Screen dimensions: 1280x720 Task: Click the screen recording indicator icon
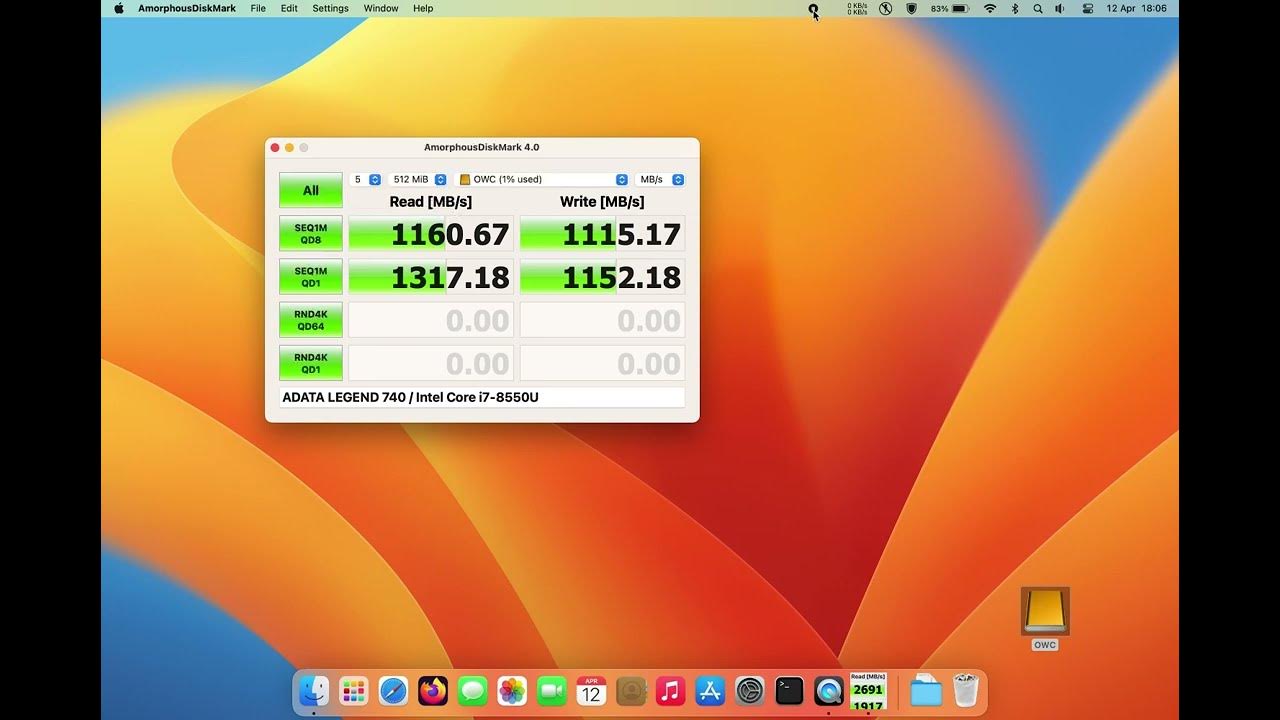[x=814, y=8]
